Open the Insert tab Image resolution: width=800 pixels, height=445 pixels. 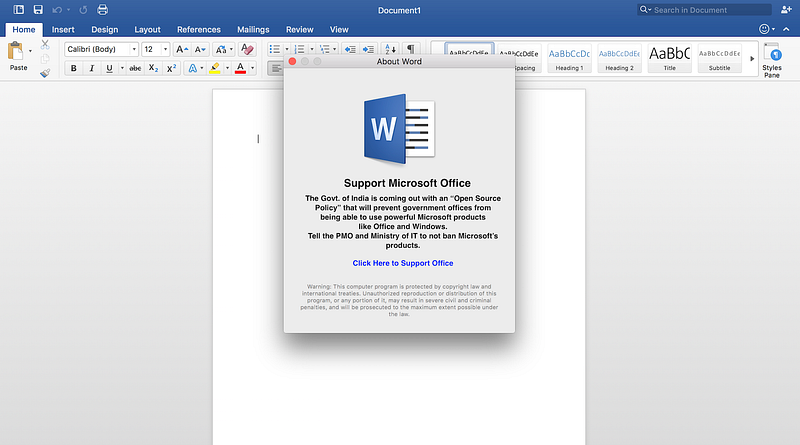tap(63, 30)
